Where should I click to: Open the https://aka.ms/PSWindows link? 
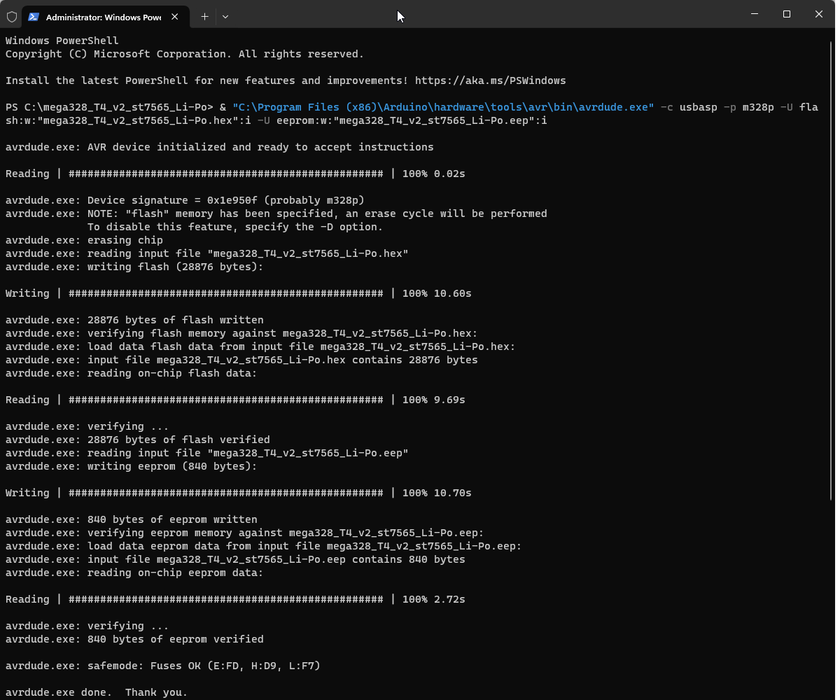pos(490,80)
